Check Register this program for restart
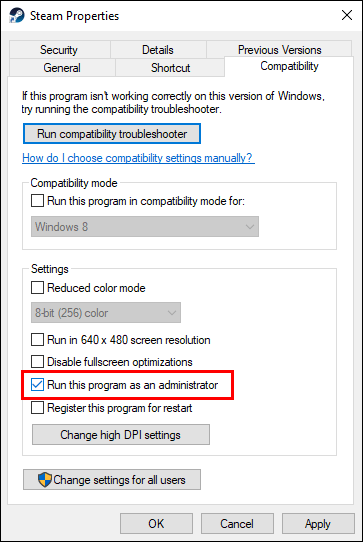 [37, 408]
